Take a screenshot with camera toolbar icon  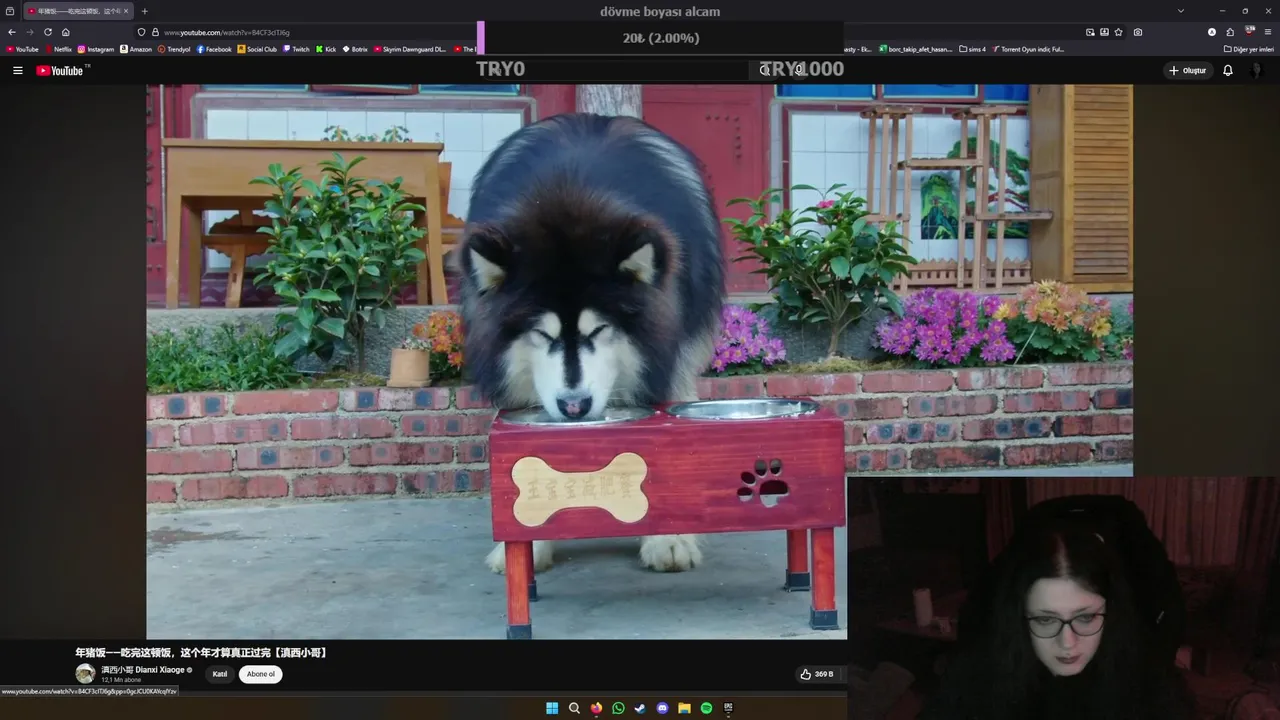pos(1138,32)
